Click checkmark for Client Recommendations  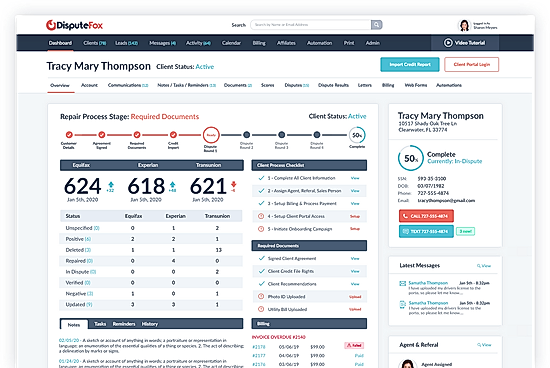coord(261,283)
